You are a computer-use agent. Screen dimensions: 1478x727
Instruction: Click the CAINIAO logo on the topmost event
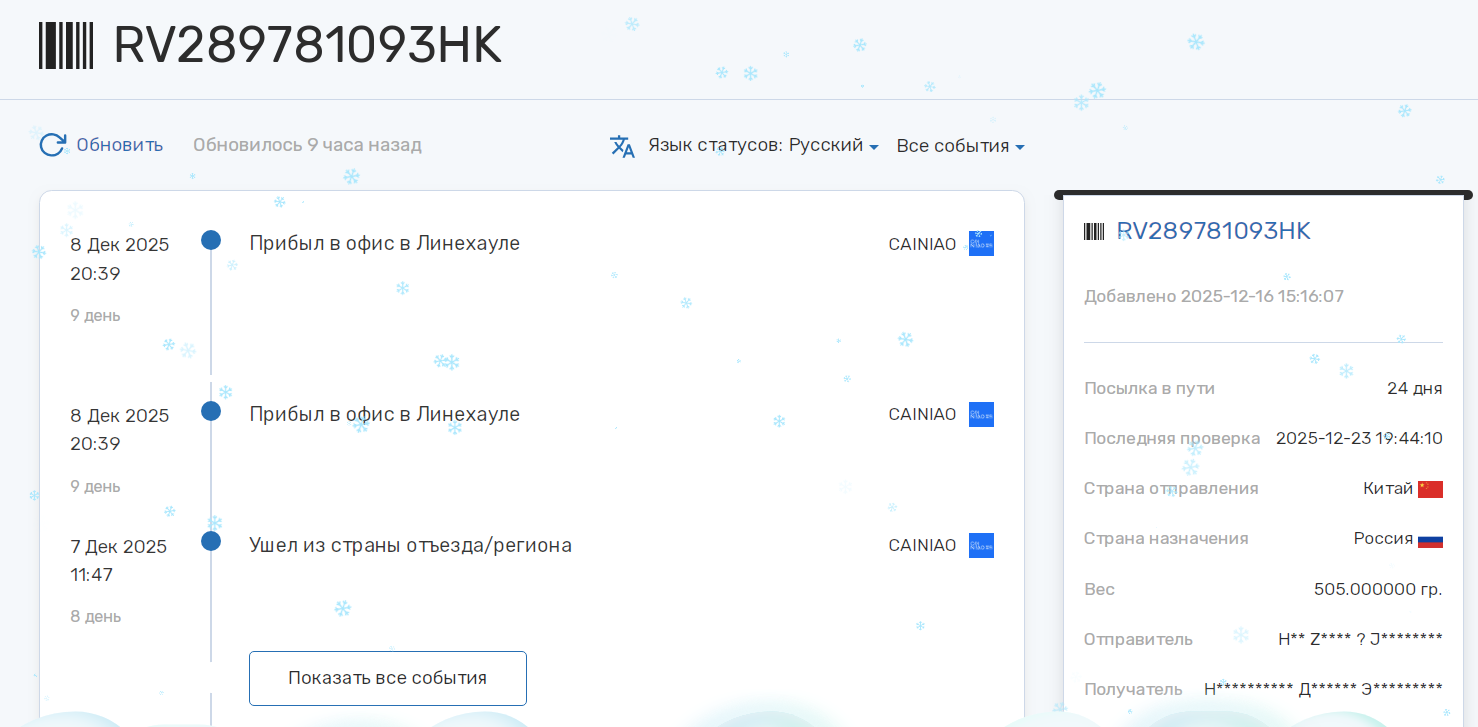coord(981,244)
